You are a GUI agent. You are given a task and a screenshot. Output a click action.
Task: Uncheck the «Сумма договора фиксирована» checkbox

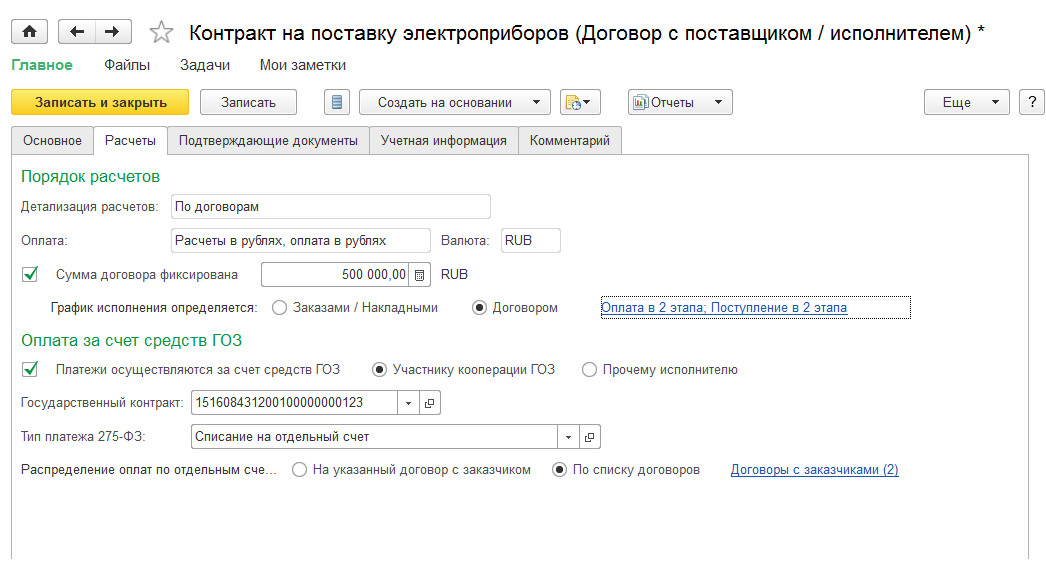click(x=30, y=274)
